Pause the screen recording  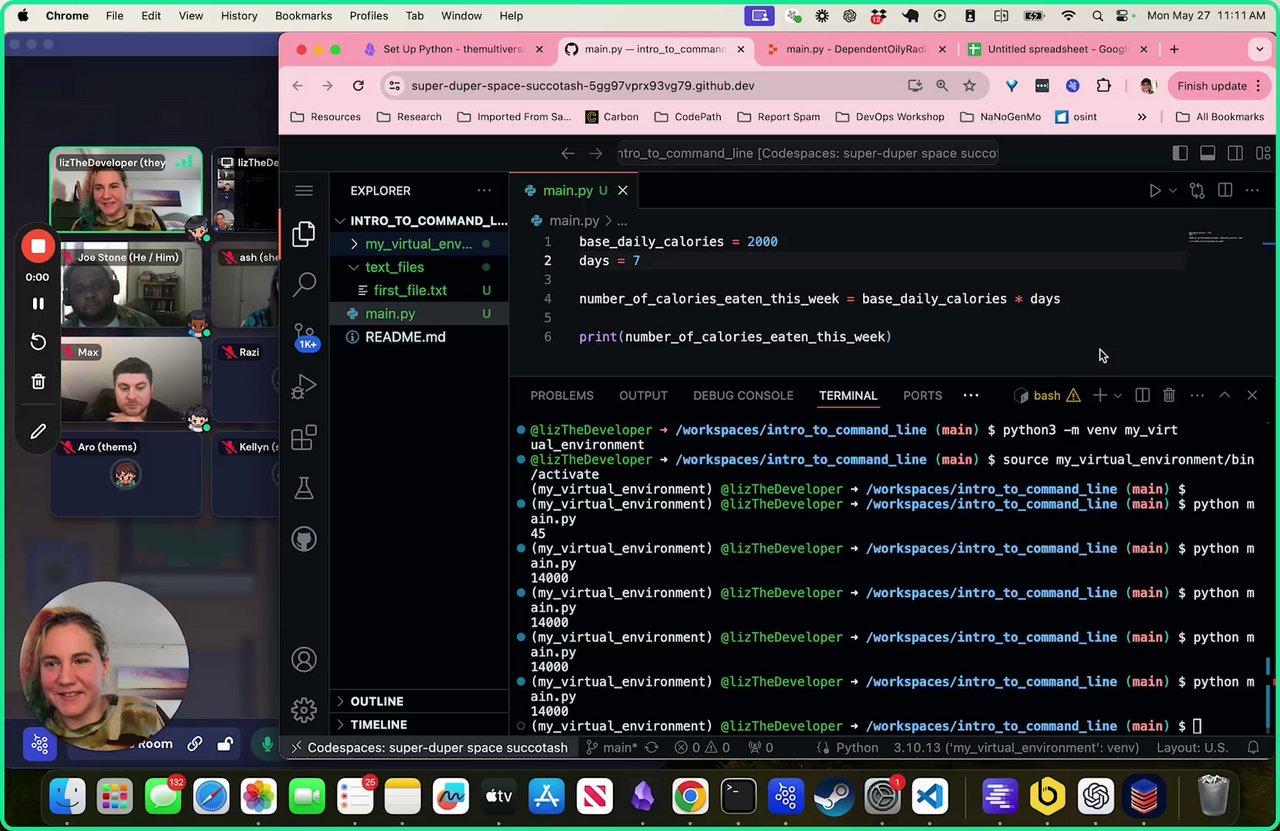[x=38, y=304]
